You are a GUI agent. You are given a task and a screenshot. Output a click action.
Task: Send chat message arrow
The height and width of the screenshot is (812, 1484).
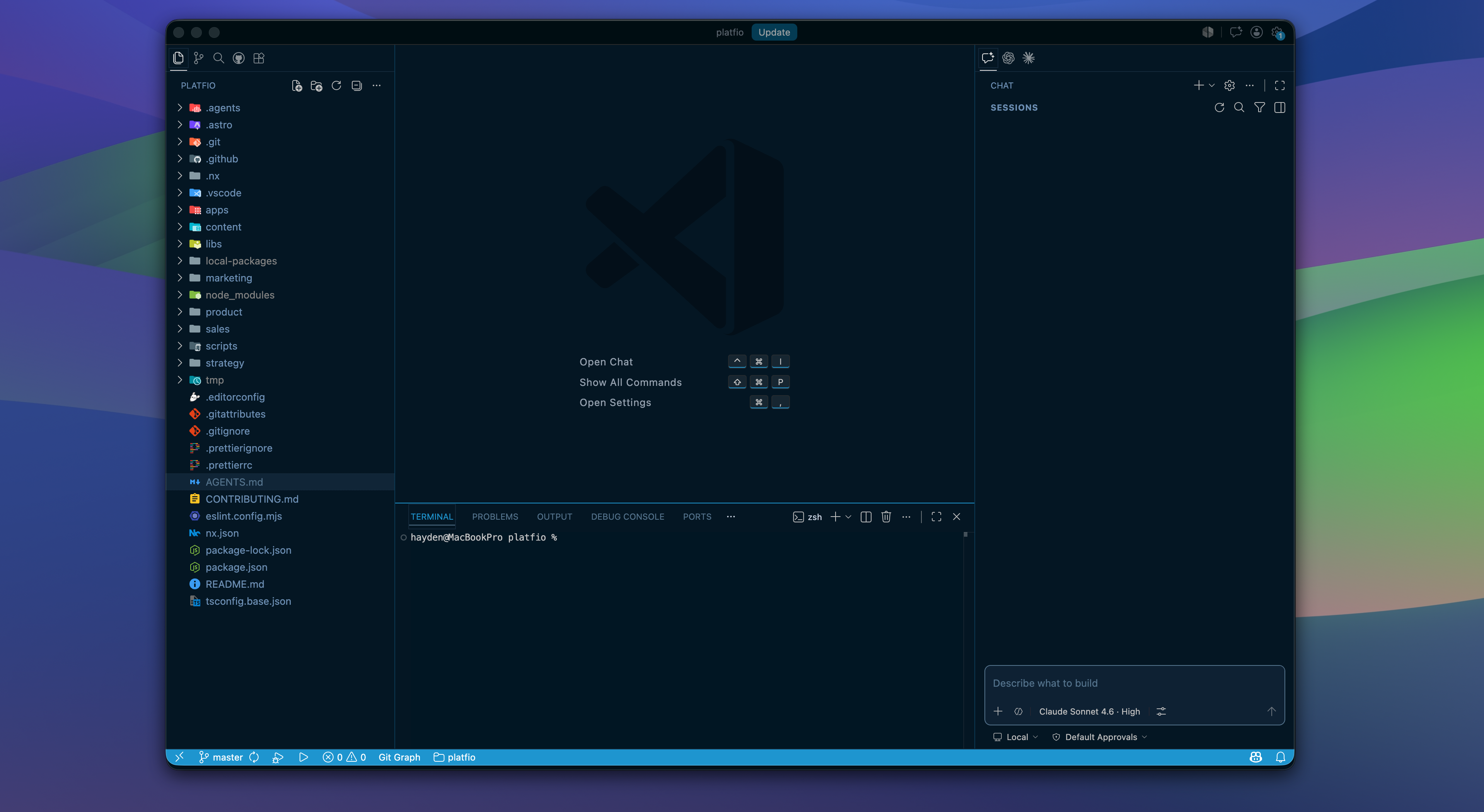[x=1271, y=712]
